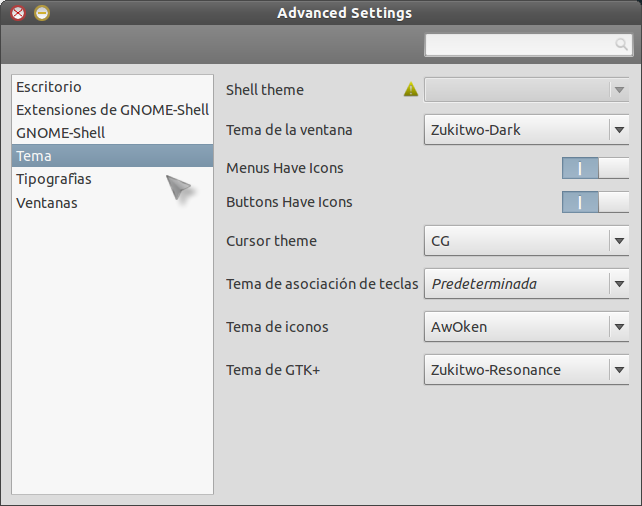Select the Tema sidebar entry
The image size is (642, 506).
[34, 156]
